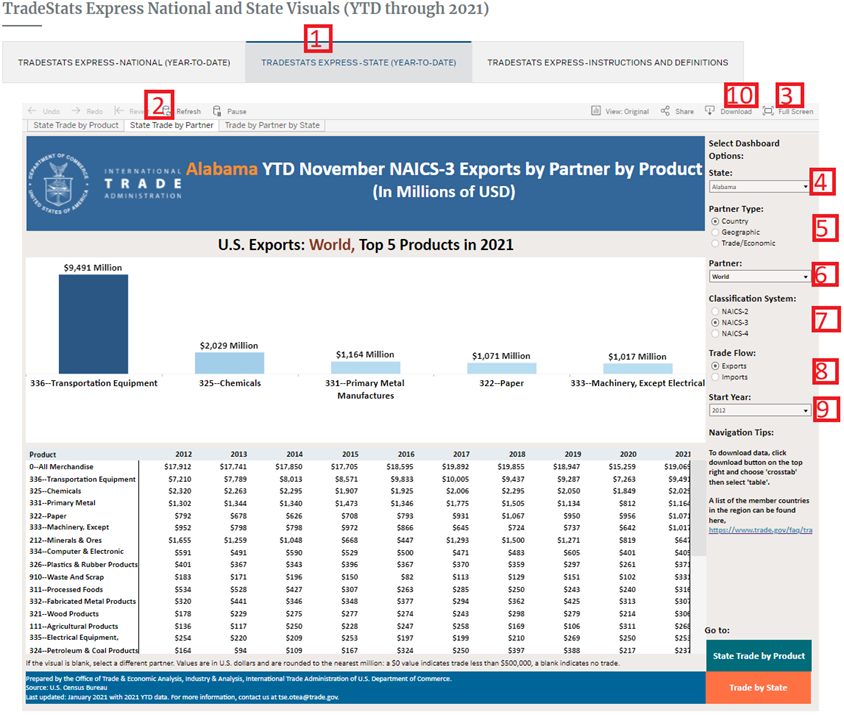
Task: Select the 321--Wood Products row label
Action: tap(64, 614)
